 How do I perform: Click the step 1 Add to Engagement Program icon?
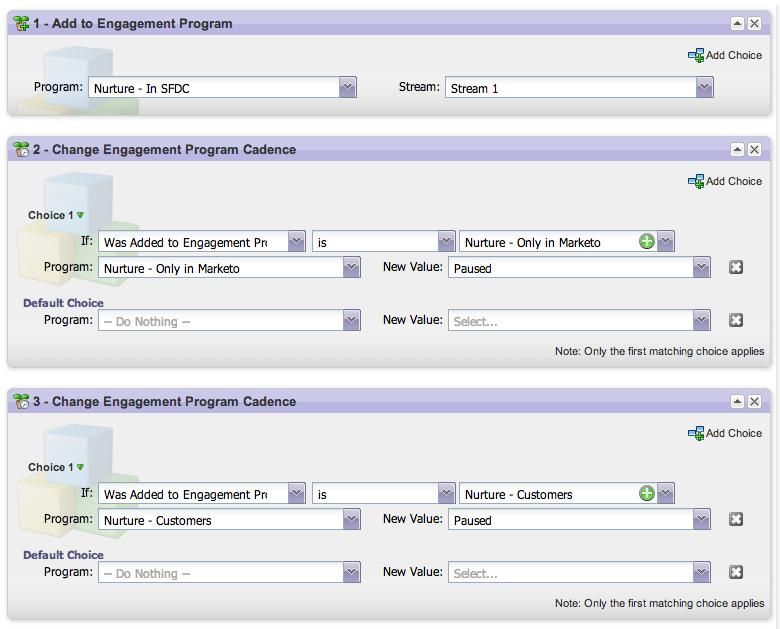click(x=21, y=23)
